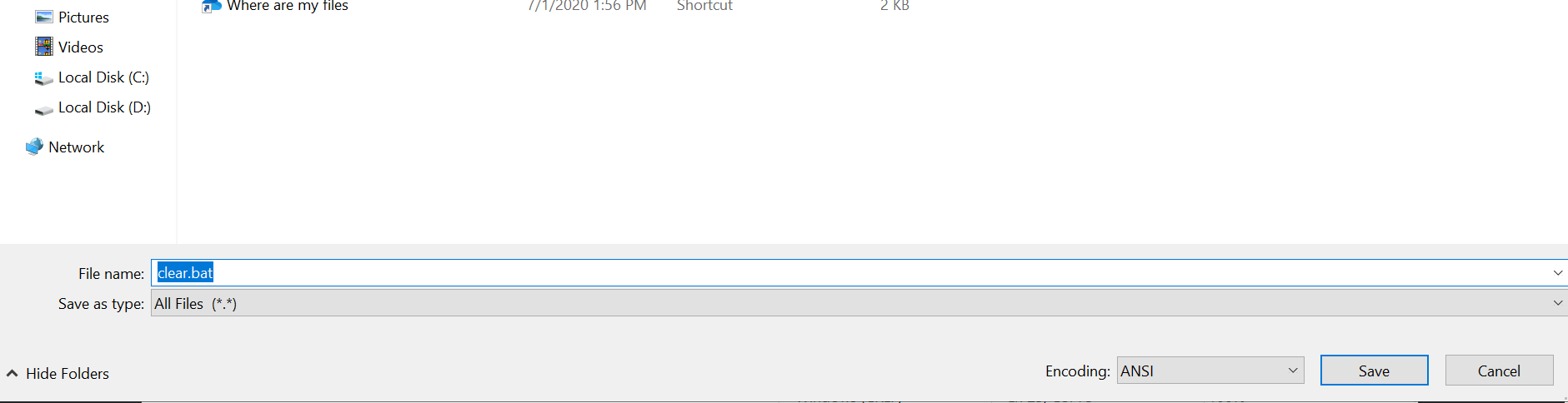
Task: Select the 'Where are my files' file name
Action: (288, 6)
